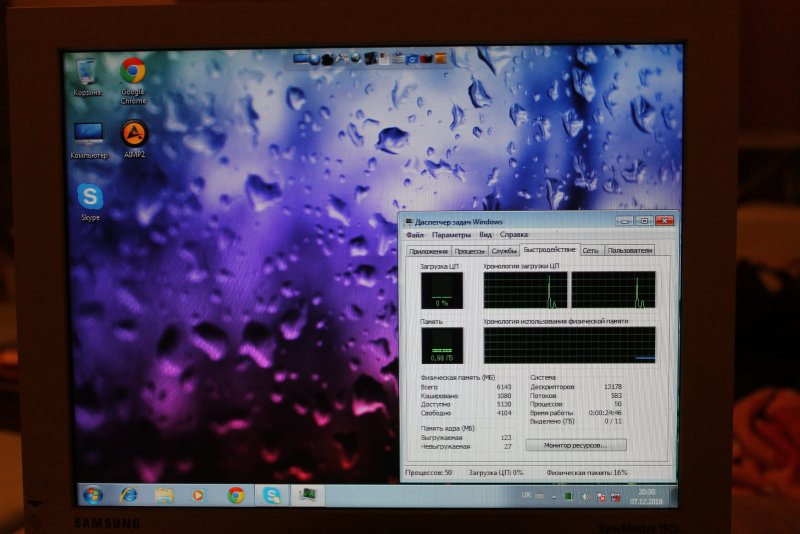
Task: Open Windows Explorer folder in taskbar
Action: point(164,495)
